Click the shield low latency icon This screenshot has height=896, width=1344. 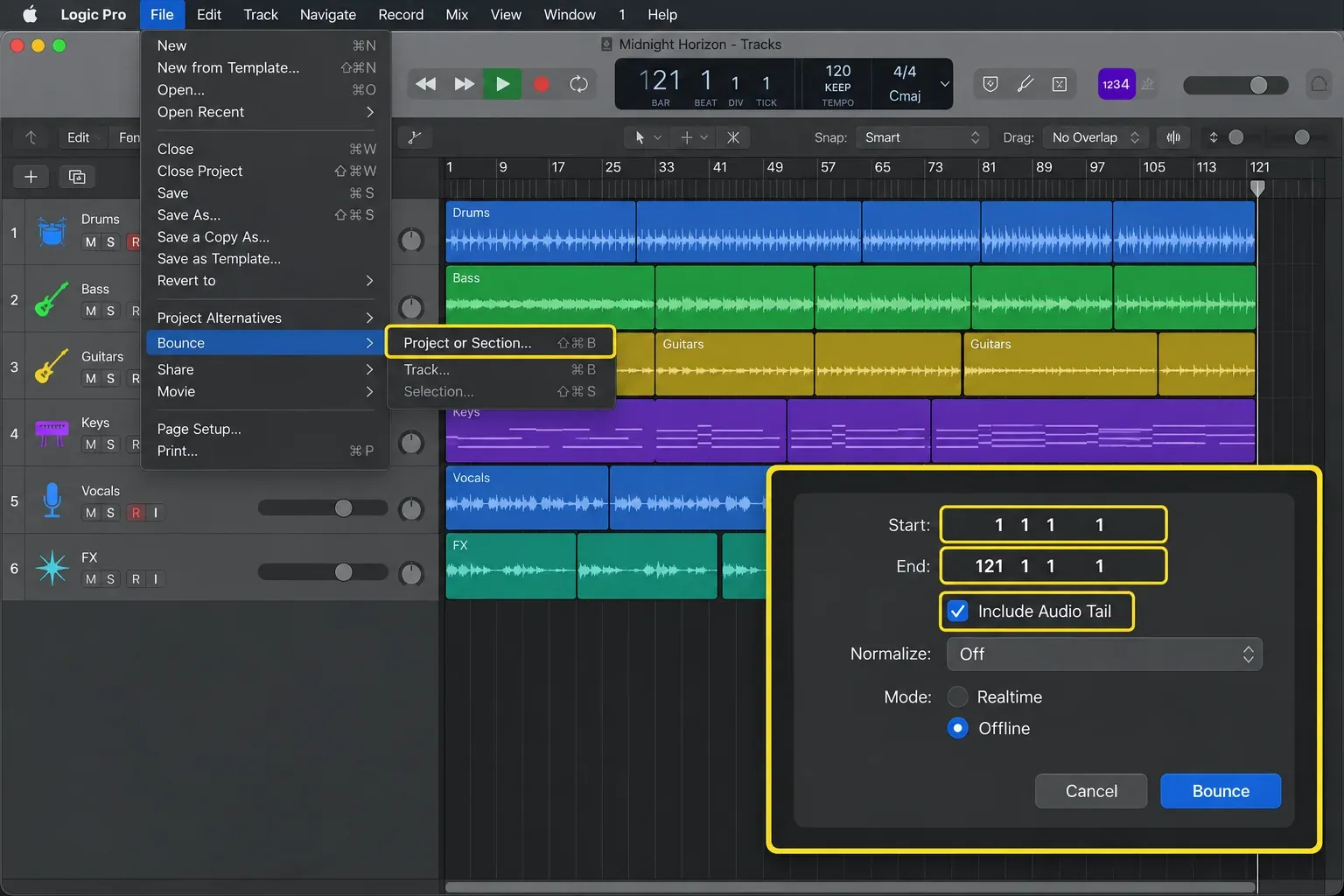coord(990,84)
